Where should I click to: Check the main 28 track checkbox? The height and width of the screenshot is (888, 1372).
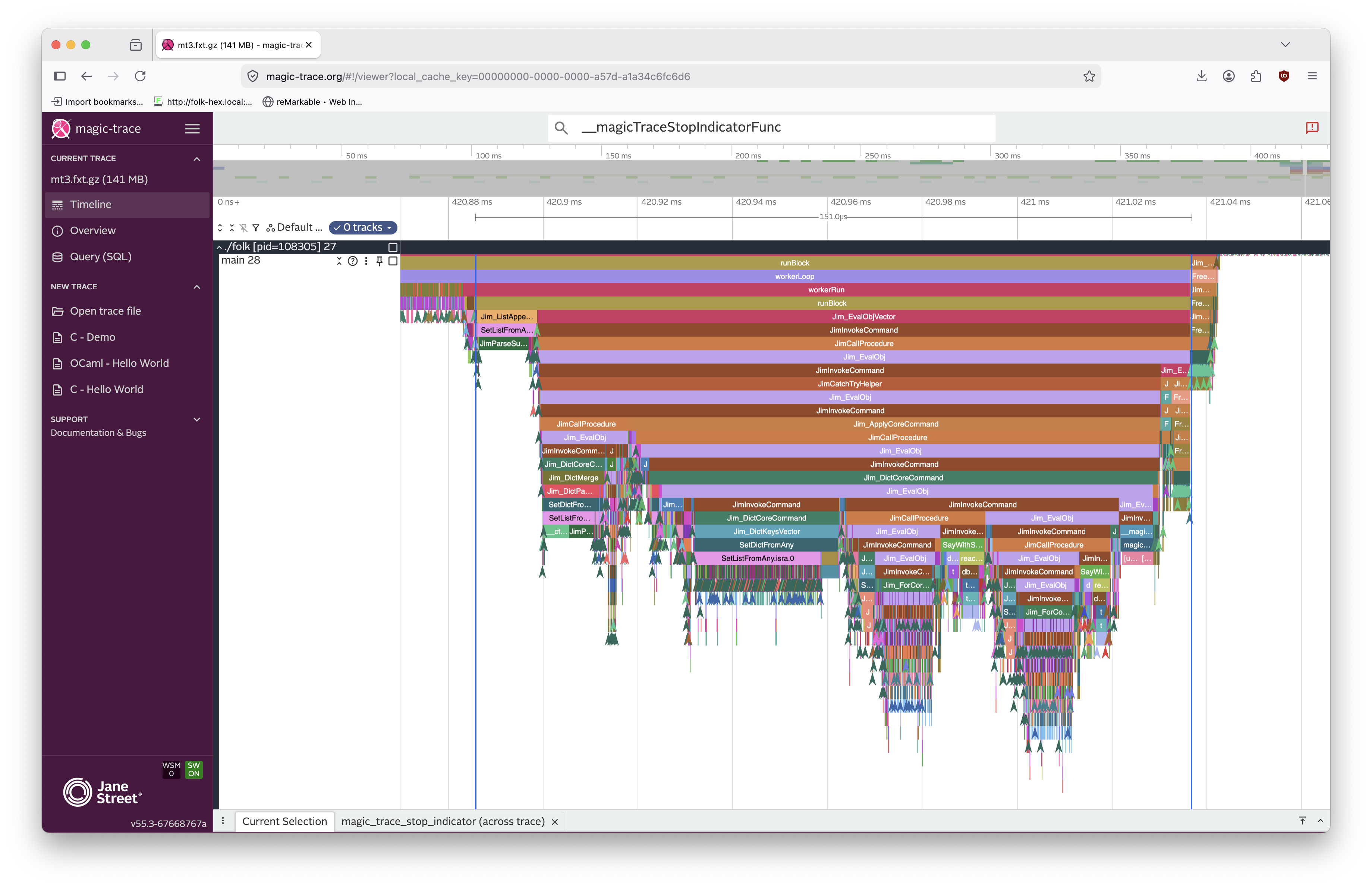click(393, 261)
